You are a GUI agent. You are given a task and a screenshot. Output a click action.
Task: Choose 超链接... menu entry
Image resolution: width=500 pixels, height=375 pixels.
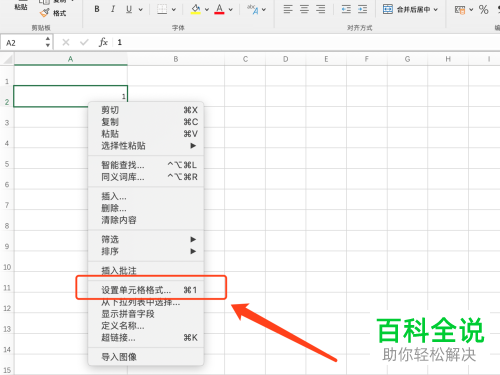pos(146,338)
